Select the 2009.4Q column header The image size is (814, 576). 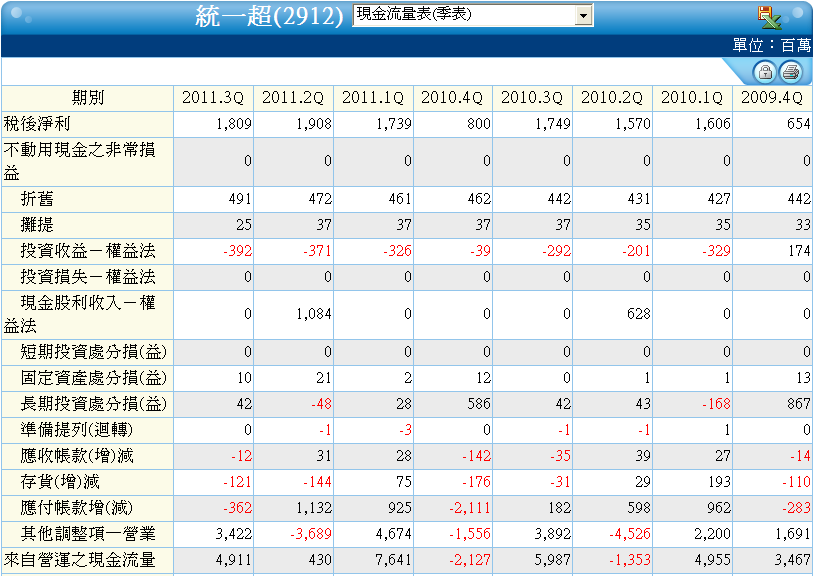[x=772, y=98]
